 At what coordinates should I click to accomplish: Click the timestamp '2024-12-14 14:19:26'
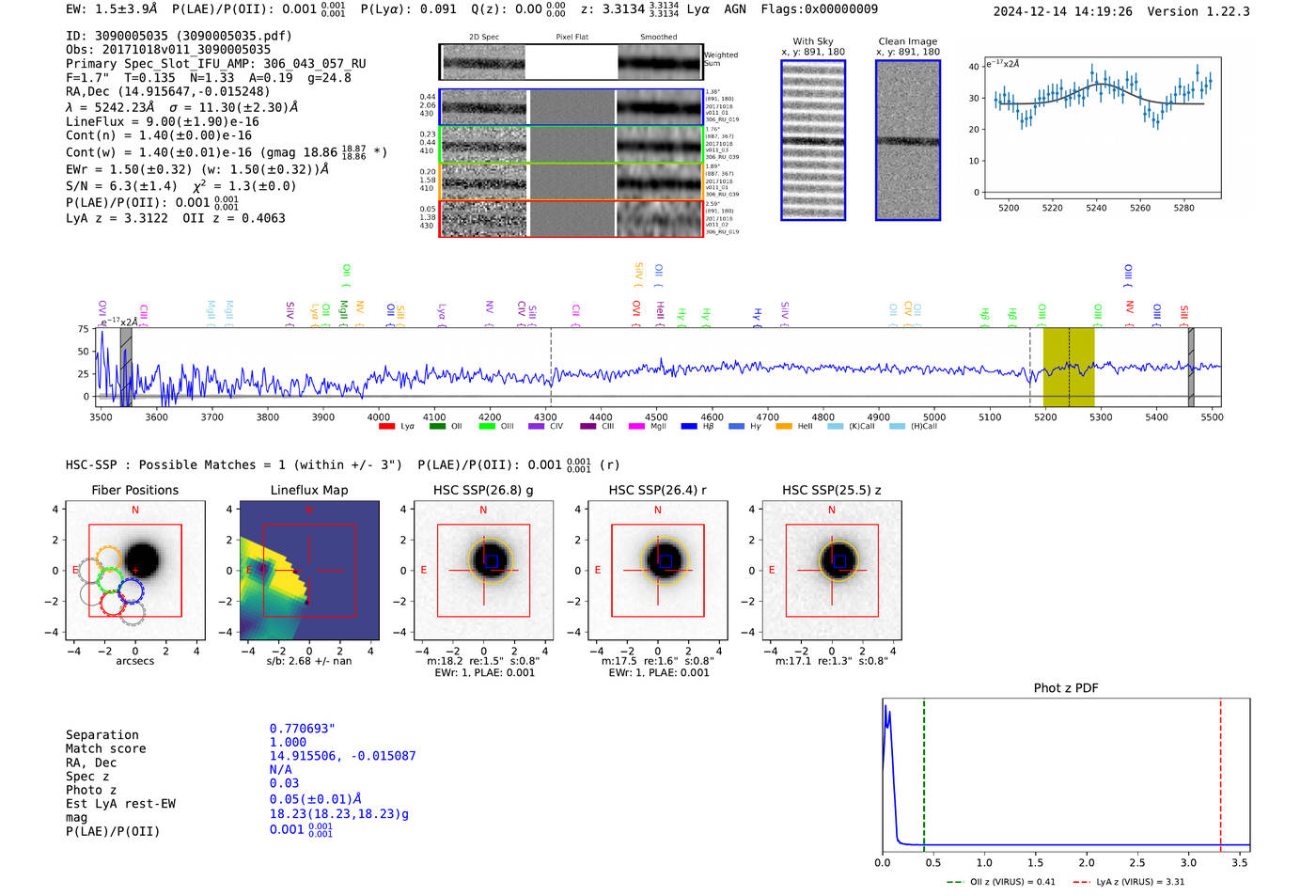pyautogui.click(x=1063, y=11)
